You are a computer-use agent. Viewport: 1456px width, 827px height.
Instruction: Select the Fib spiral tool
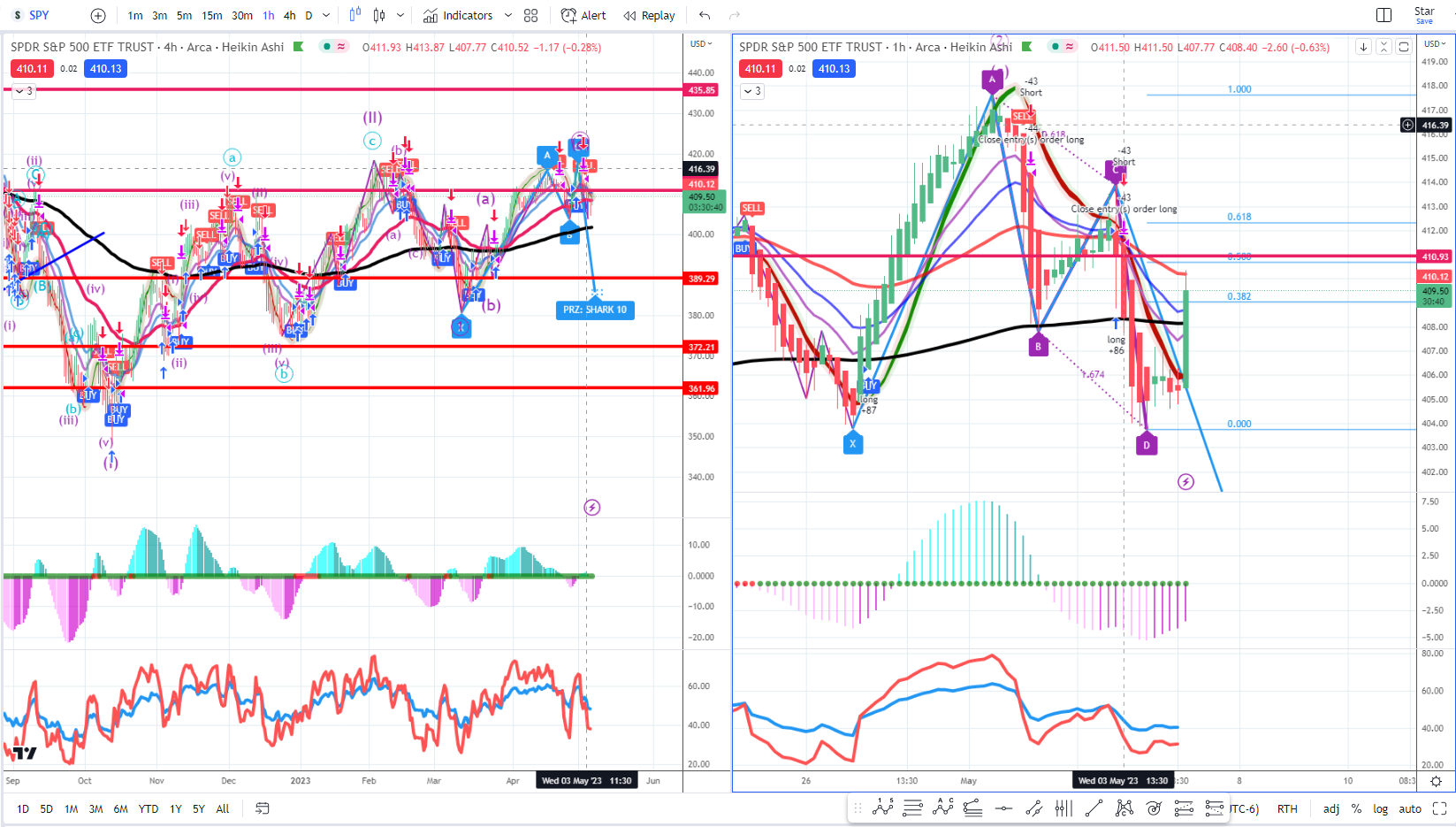1154,808
